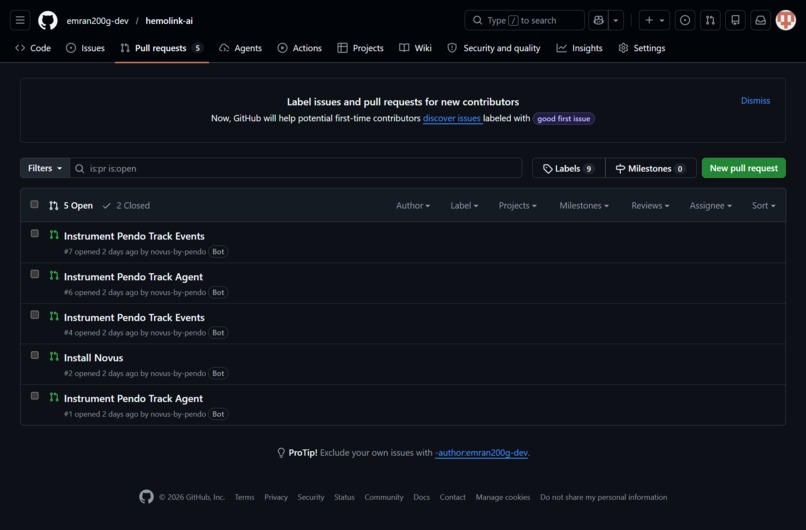The image size is (806, 530).
Task: Follow the -author:emran200g-dev ProTip link
Action: (x=481, y=453)
